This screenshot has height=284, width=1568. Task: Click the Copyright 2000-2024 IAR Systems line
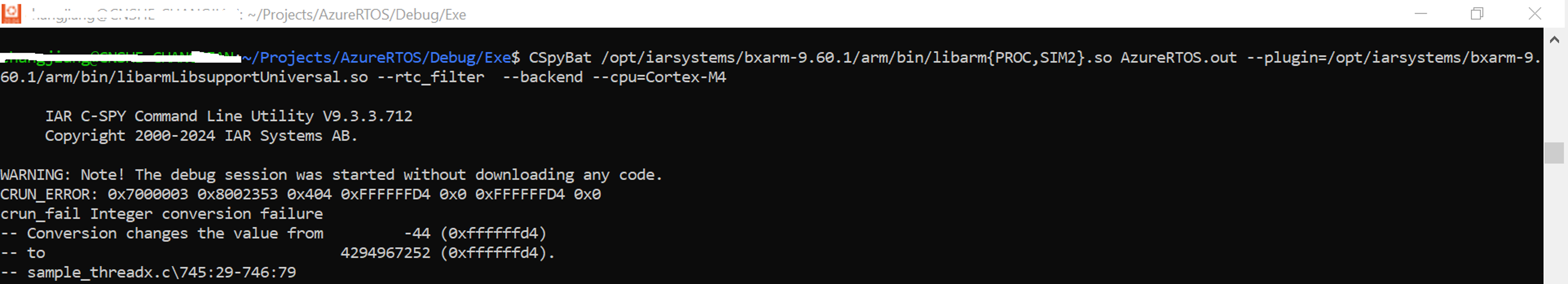click(x=201, y=135)
